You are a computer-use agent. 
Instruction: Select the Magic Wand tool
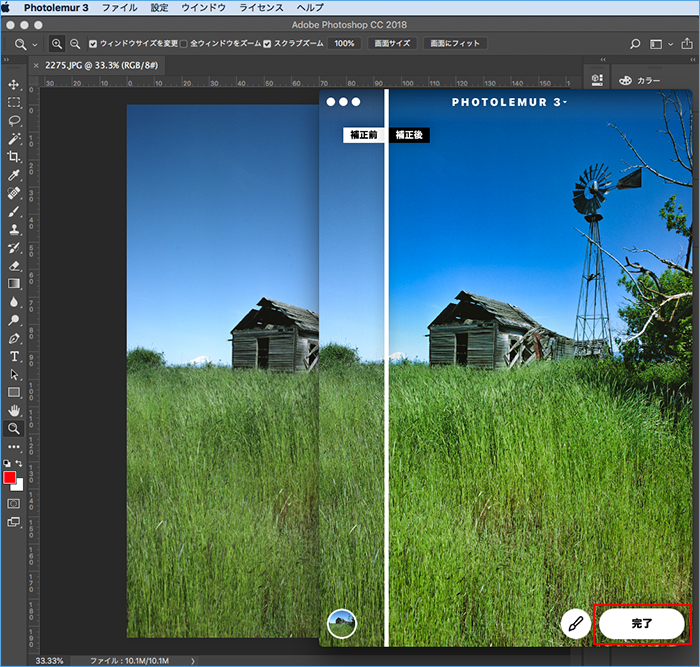(x=14, y=139)
